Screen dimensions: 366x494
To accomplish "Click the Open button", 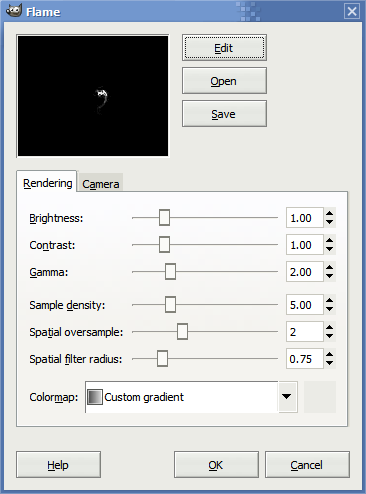I will point(224,81).
